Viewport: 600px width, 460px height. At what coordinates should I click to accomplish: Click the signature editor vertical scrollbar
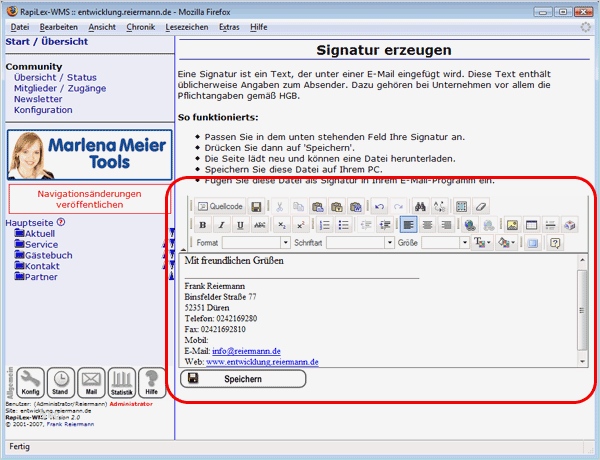582,311
